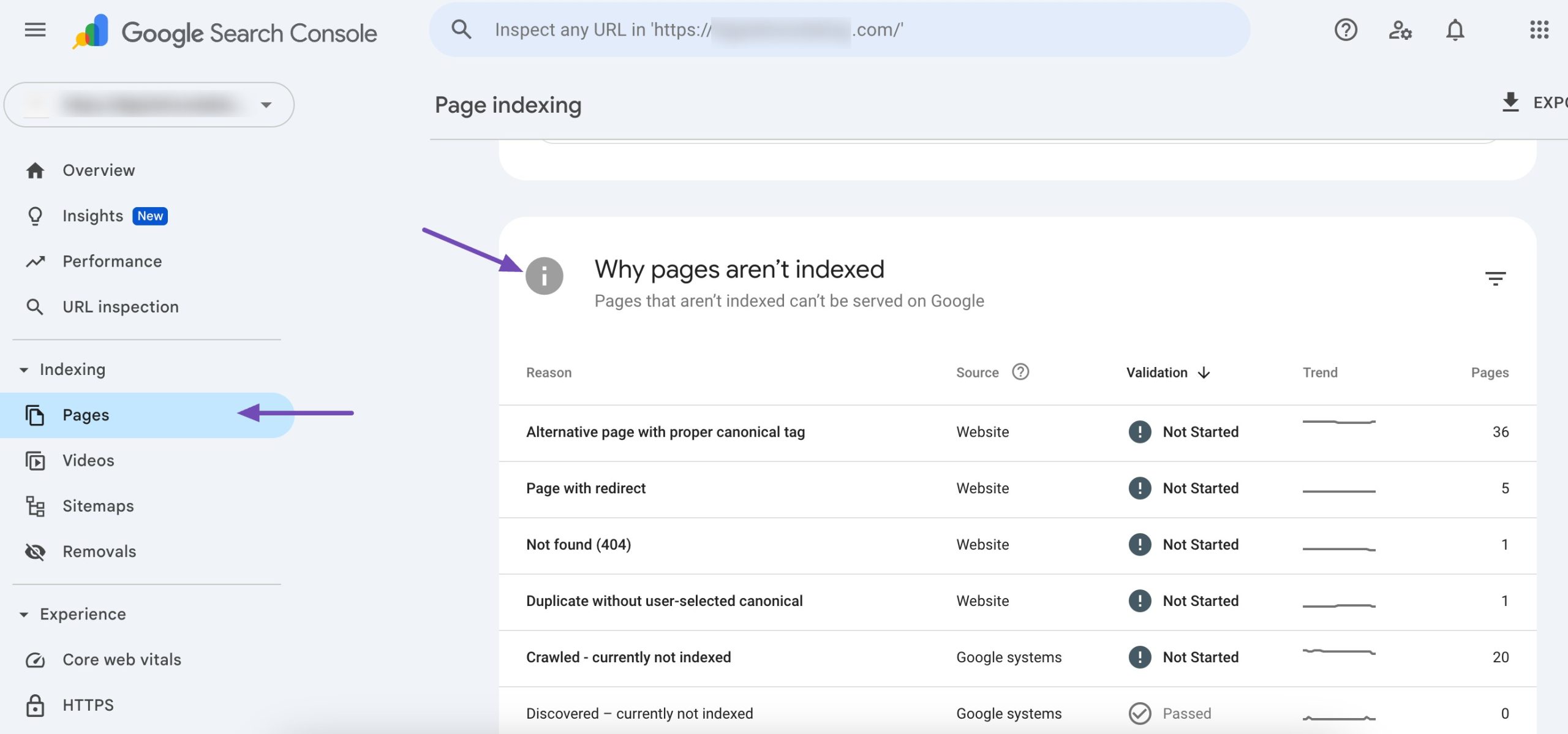Open the table filter icon
This screenshot has height=734, width=1568.
tap(1495, 279)
